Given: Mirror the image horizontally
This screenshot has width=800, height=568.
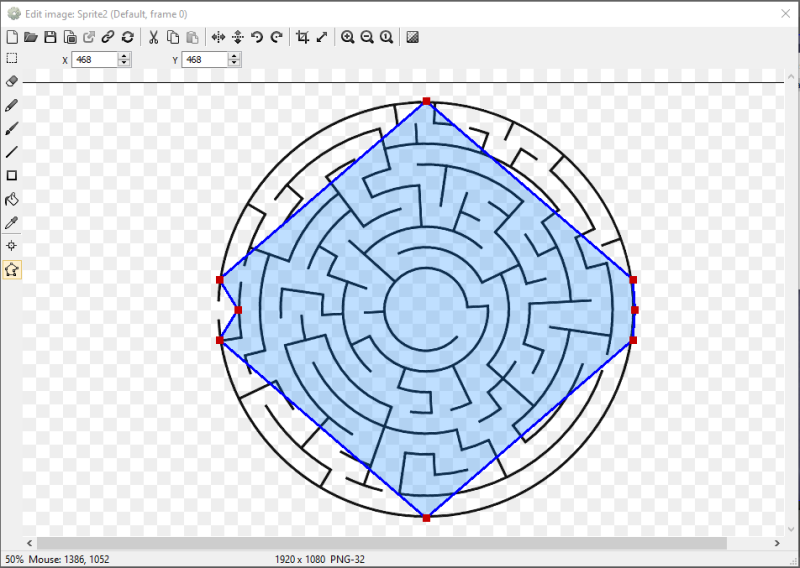Looking at the screenshot, I should click(218, 37).
